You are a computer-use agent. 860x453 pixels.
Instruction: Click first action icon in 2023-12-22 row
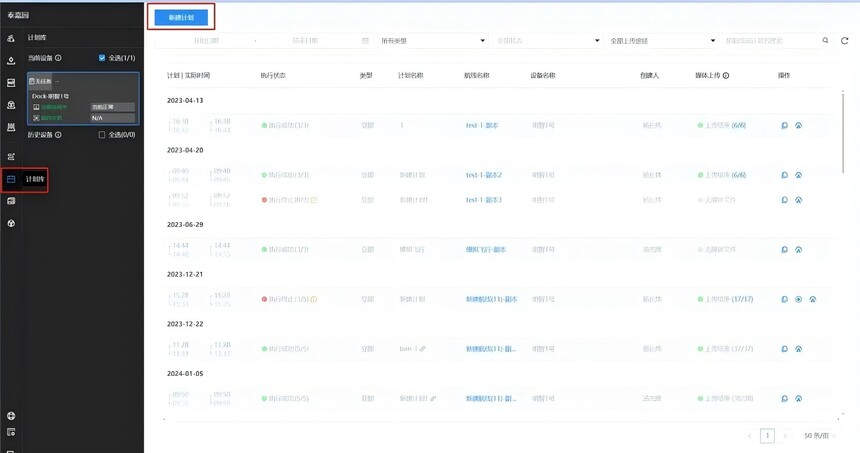tap(784, 349)
